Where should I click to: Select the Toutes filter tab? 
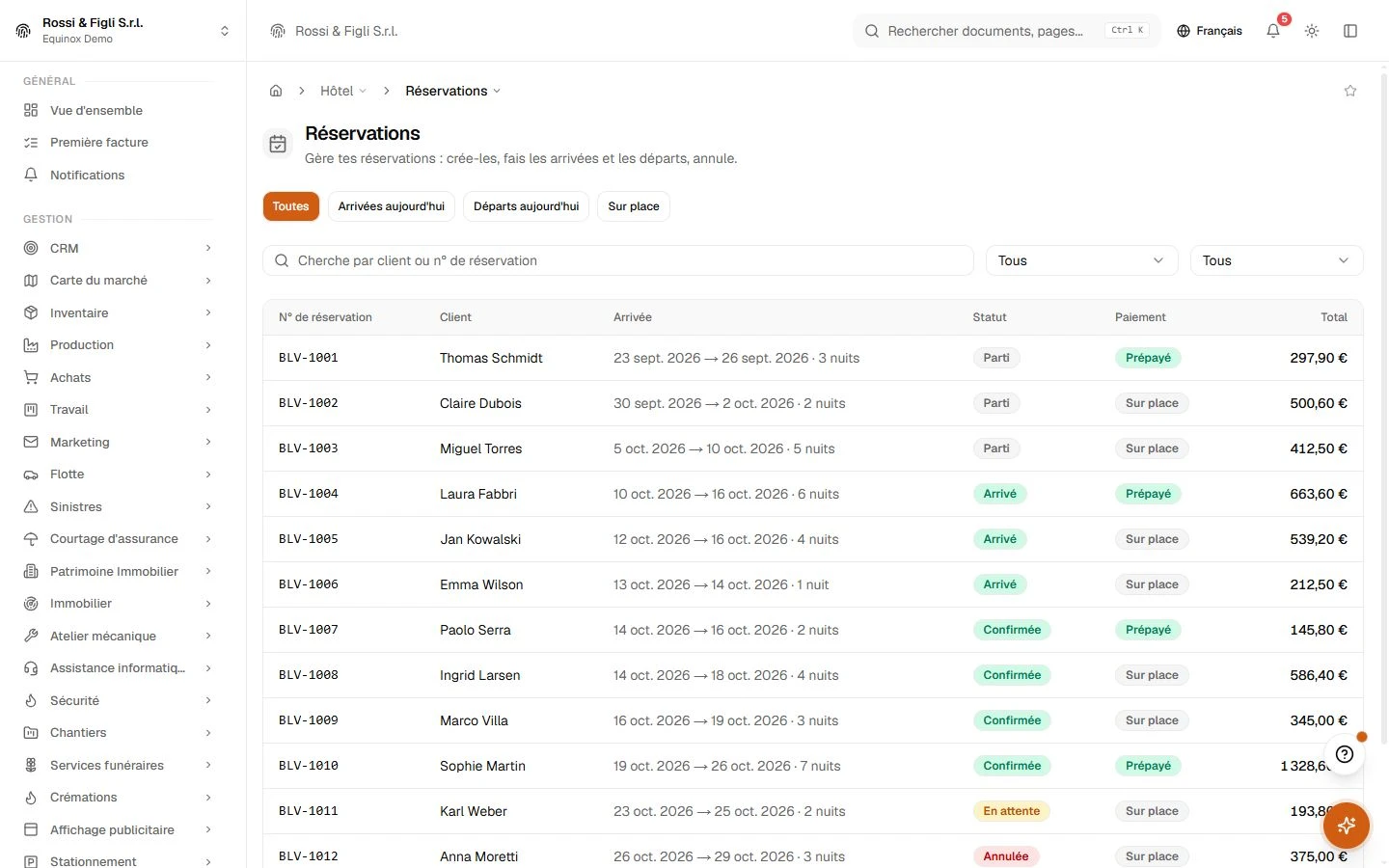[x=290, y=206]
